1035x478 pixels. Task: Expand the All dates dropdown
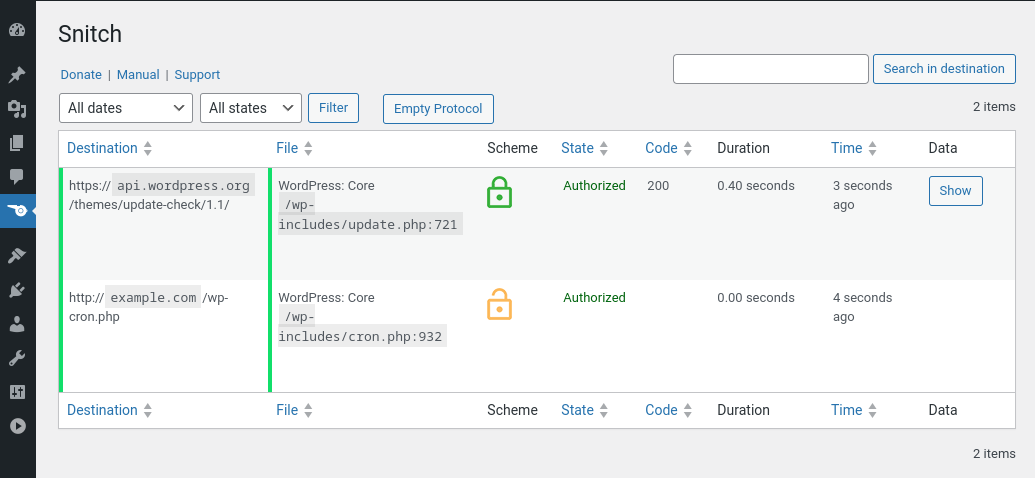(126, 108)
